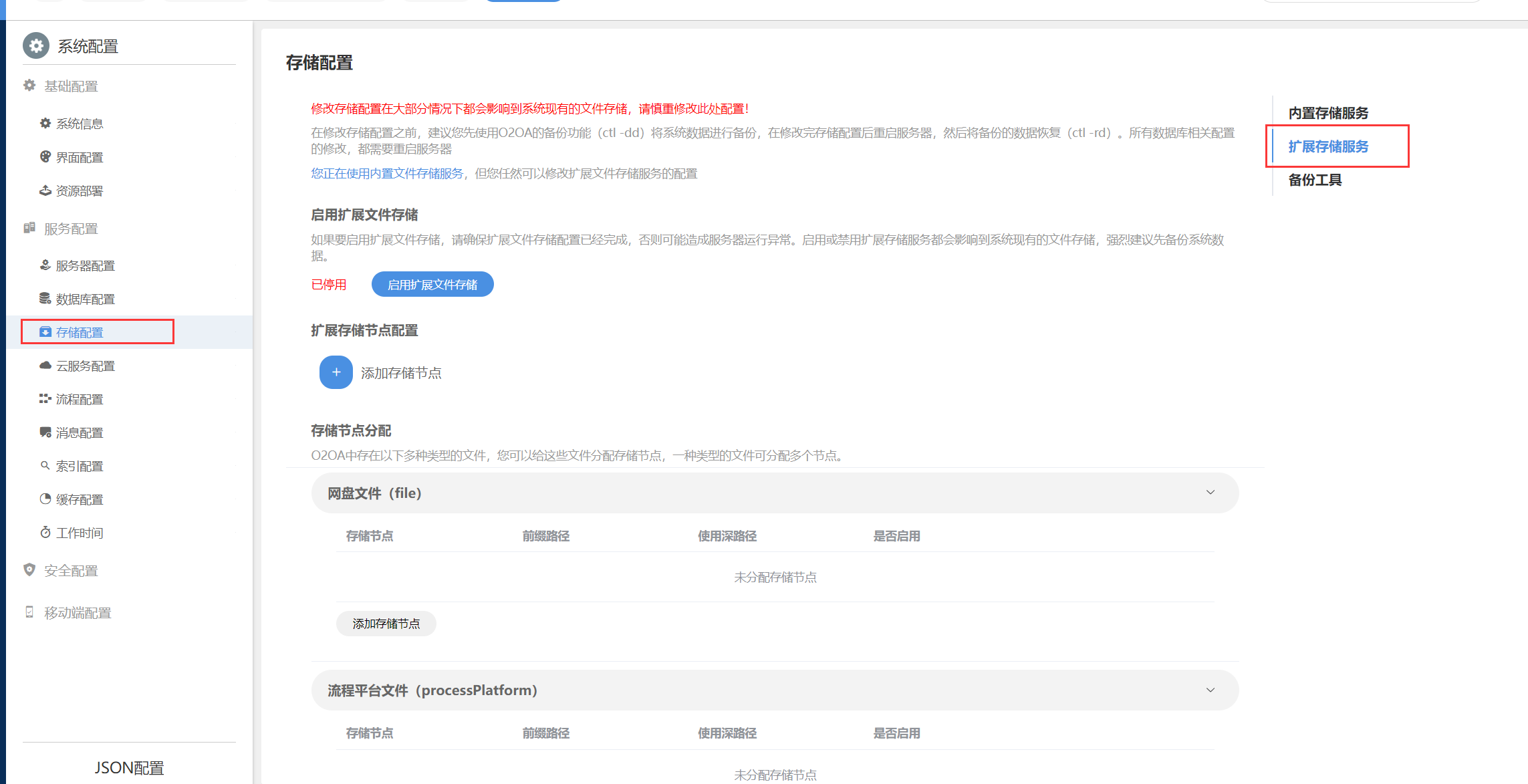Screen dimensions: 1528x784
Task: Enable extended file storage button
Action: tap(432, 284)
